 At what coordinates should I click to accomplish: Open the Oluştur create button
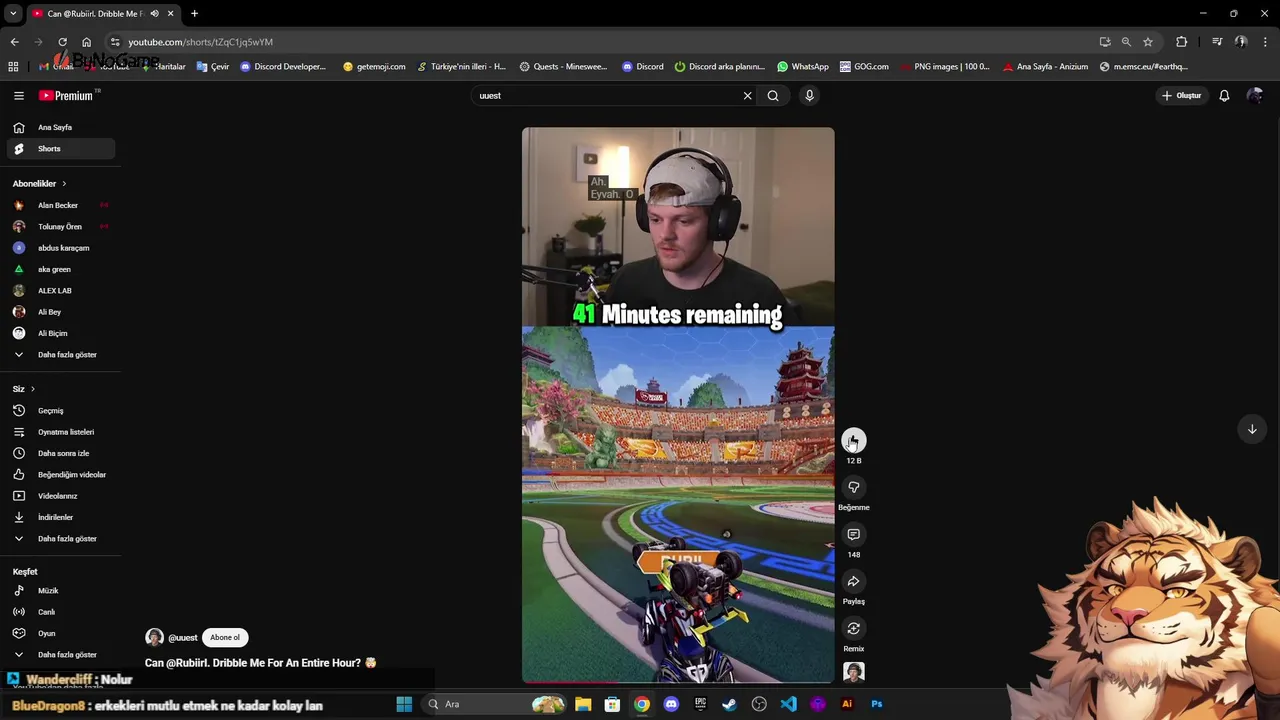pos(1181,96)
